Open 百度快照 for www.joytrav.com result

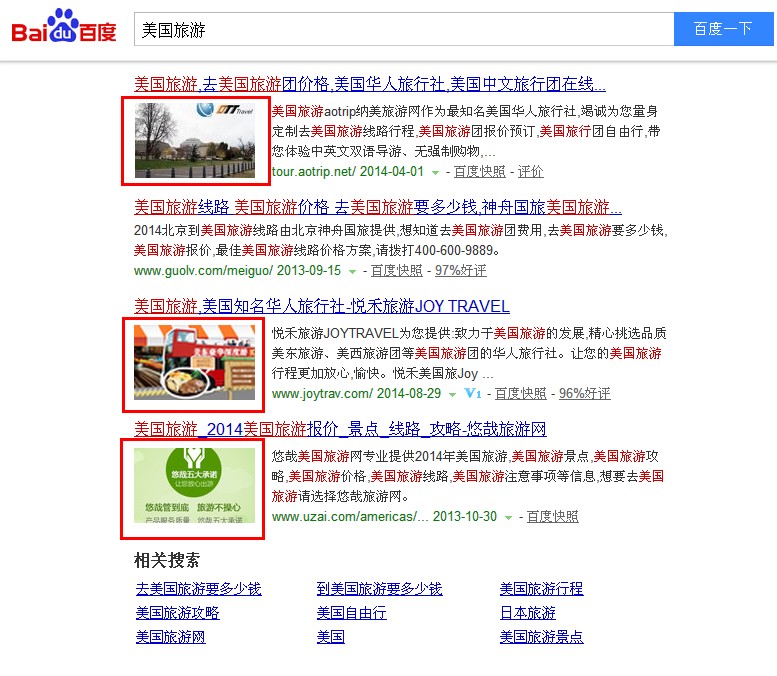pyautogui.click(x=520, y=394)
